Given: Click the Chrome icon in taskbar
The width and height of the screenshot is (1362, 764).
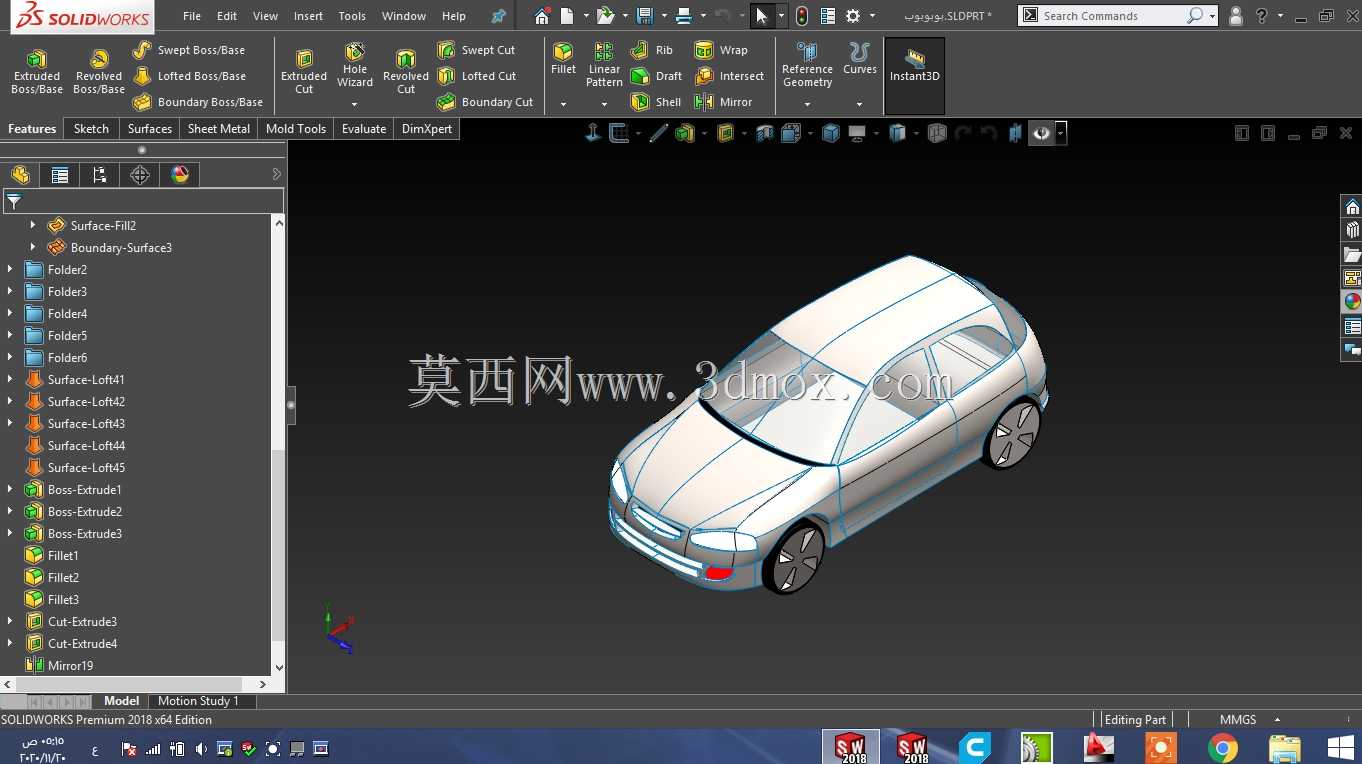Looking at the screenshot, I should [x=1222, y=747].
